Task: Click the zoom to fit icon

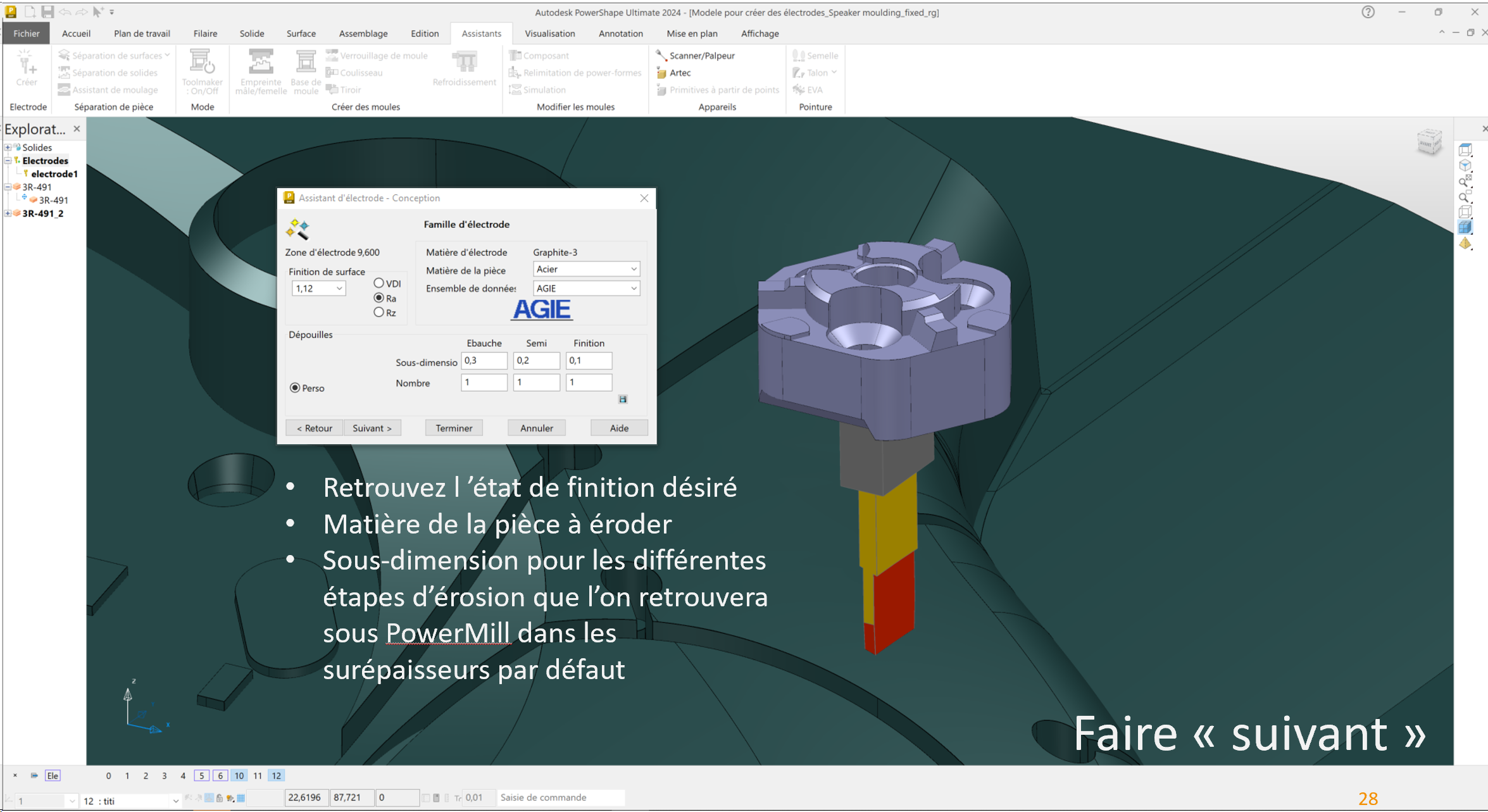Action: tap(1465, 181)
